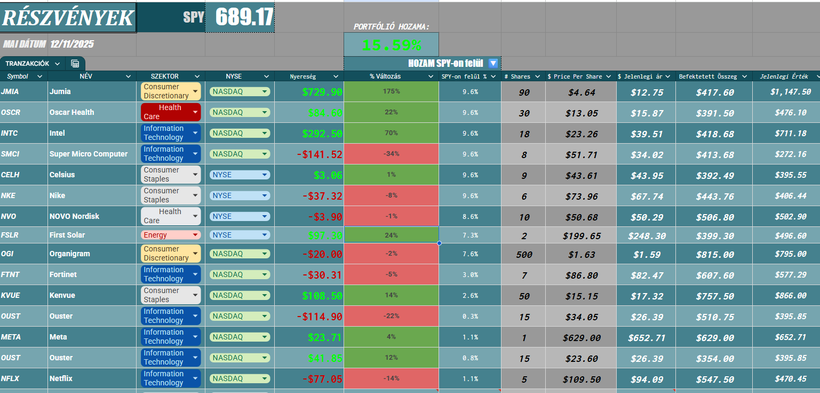Image resolution: width=820 pixels, height=393 pixels.
Task: Open the SPY-on felül % filter arrow
Action: (494, 76)
